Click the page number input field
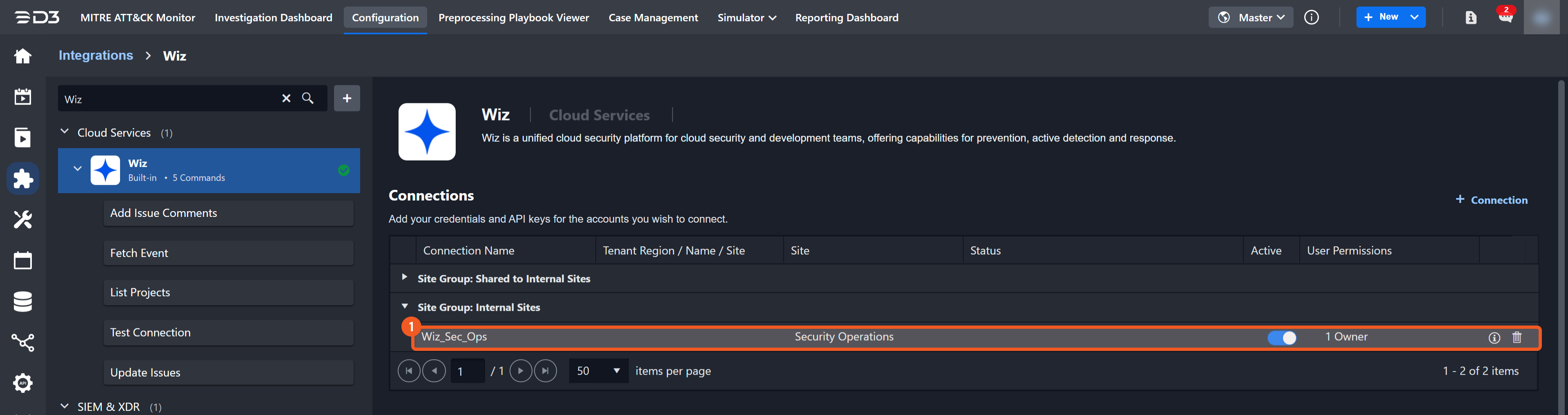1568x415 pixels. pyautogui.click(x=467, y=371)
